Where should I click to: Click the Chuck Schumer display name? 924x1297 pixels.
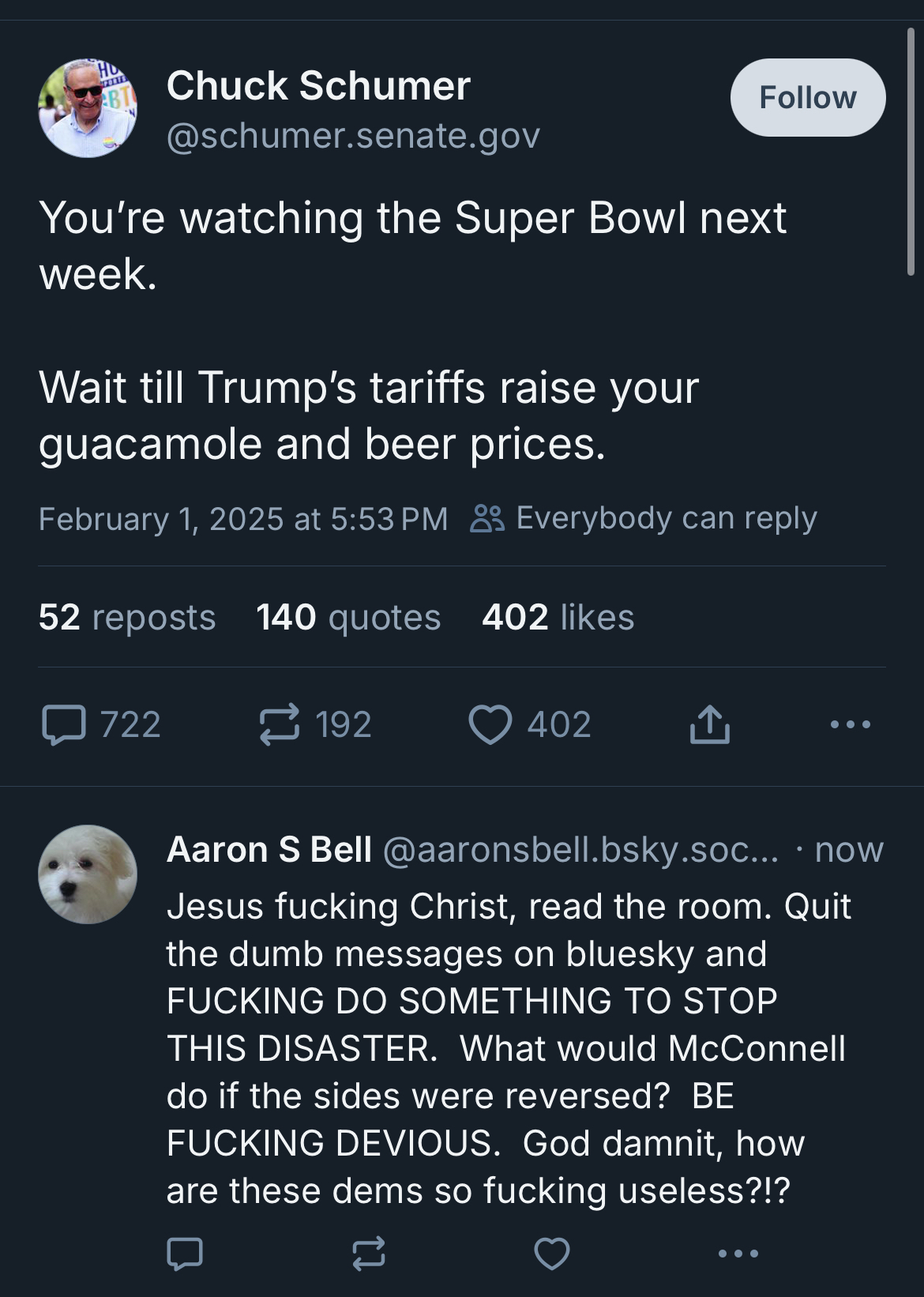(318, 85)
